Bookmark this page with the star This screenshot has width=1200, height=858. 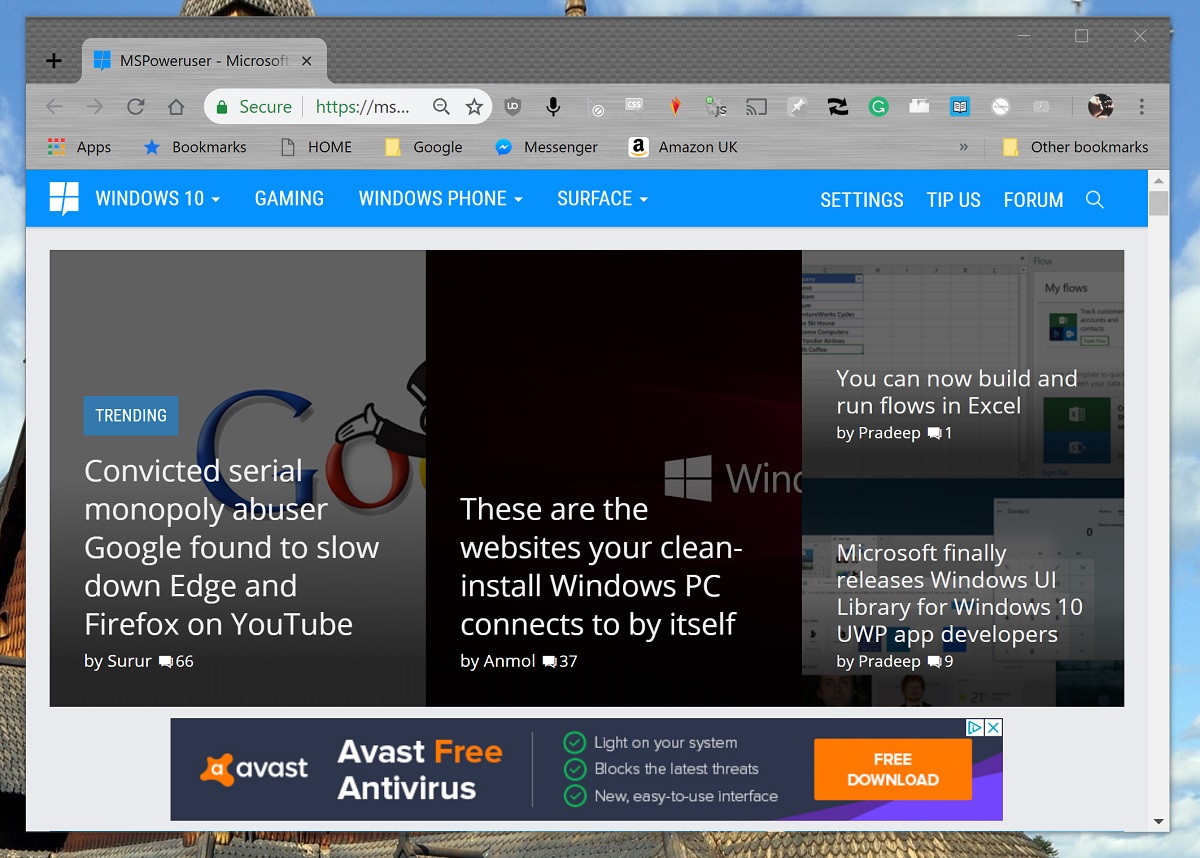[474, 107]
